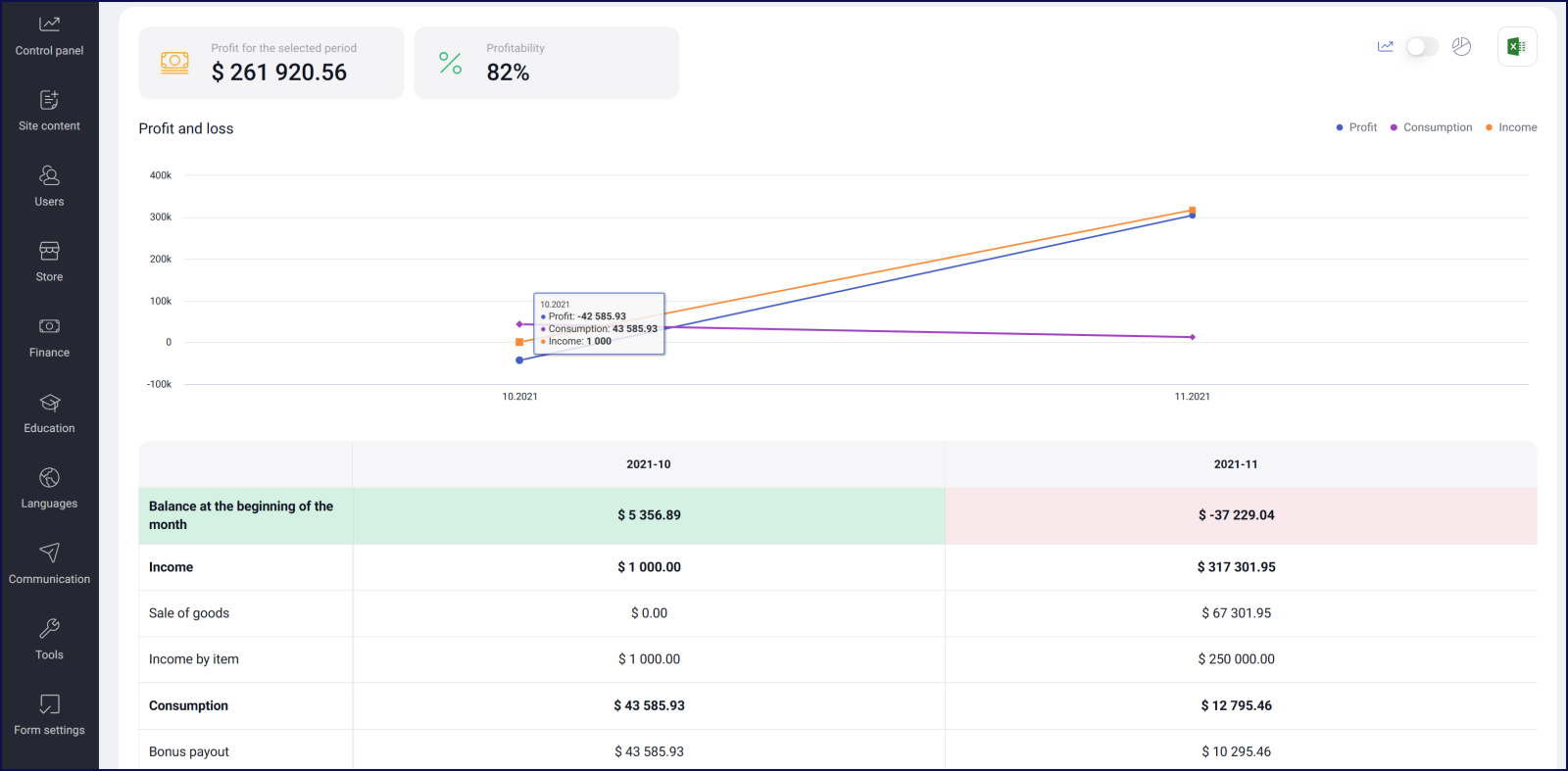Open Form settings in sidebar
The height and width of the screenshot is (771, 1568).
[49, 716]
